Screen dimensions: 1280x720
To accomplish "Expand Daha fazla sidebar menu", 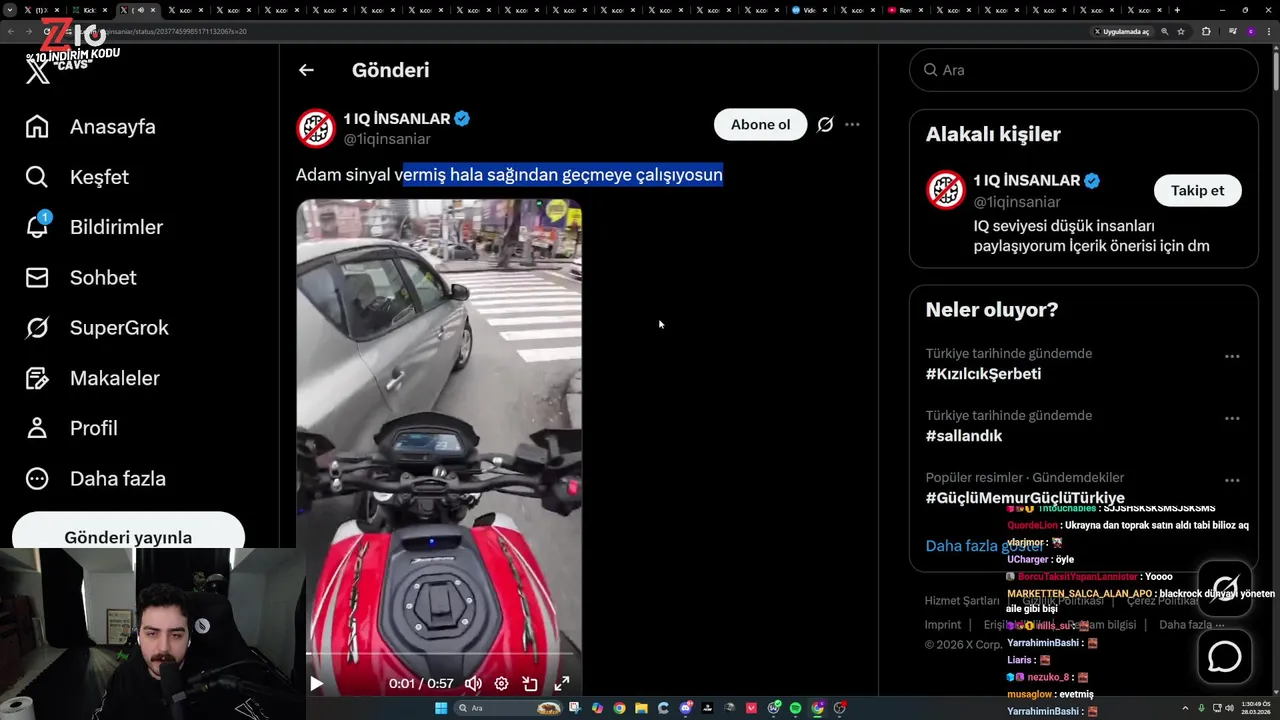I will 95,478.
